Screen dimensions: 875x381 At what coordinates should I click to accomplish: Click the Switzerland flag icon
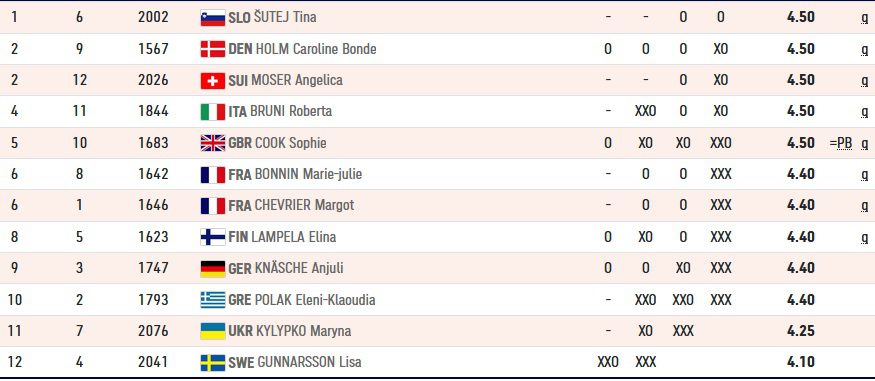click(x=213, y=81)
